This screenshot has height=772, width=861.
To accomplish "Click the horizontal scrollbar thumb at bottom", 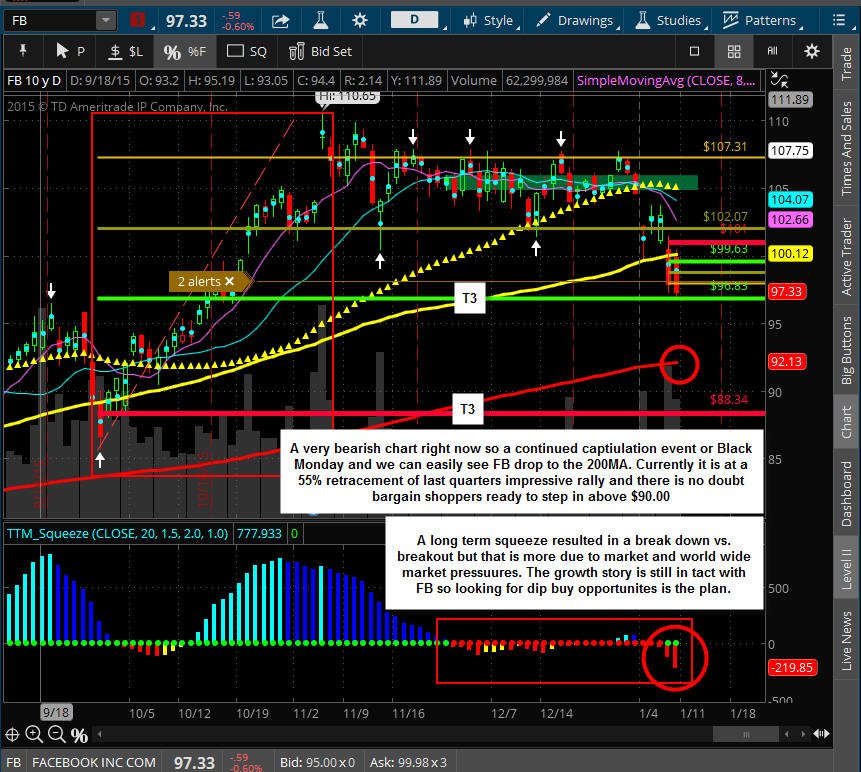I will tap(746, 734).
